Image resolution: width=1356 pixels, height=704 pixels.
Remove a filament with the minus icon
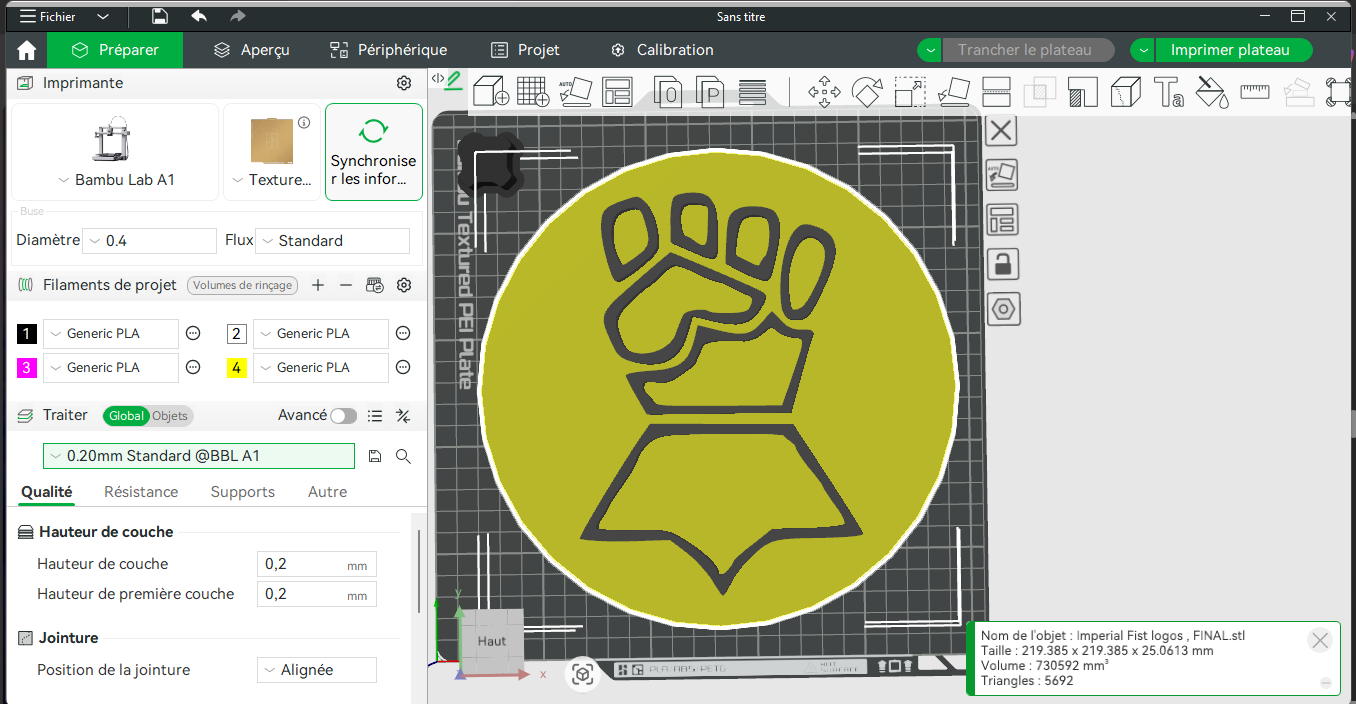click(x=346, y=285)
